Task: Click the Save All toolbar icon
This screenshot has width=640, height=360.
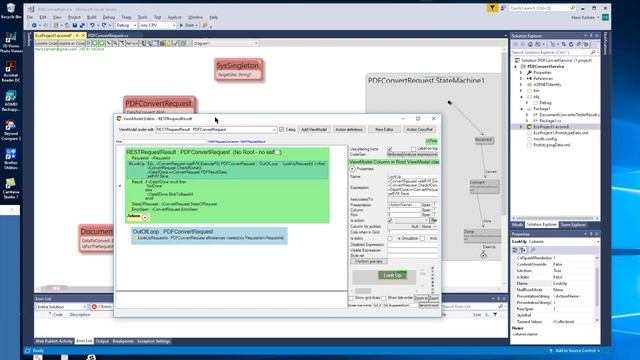Action: [x=82, y=25]
